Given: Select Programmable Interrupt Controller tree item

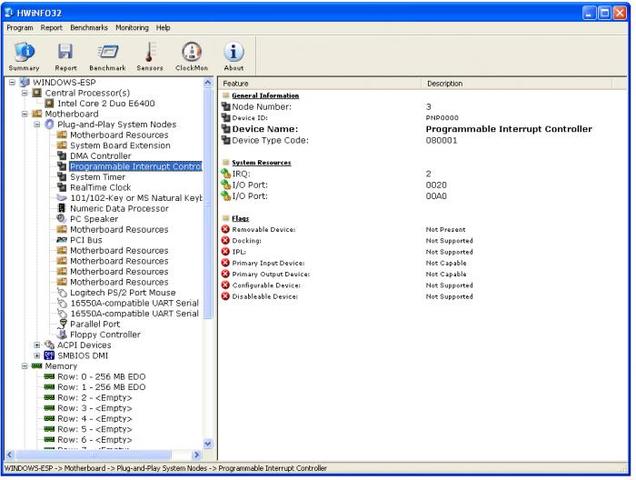Looking at the screenshot, I should point(135,166).
